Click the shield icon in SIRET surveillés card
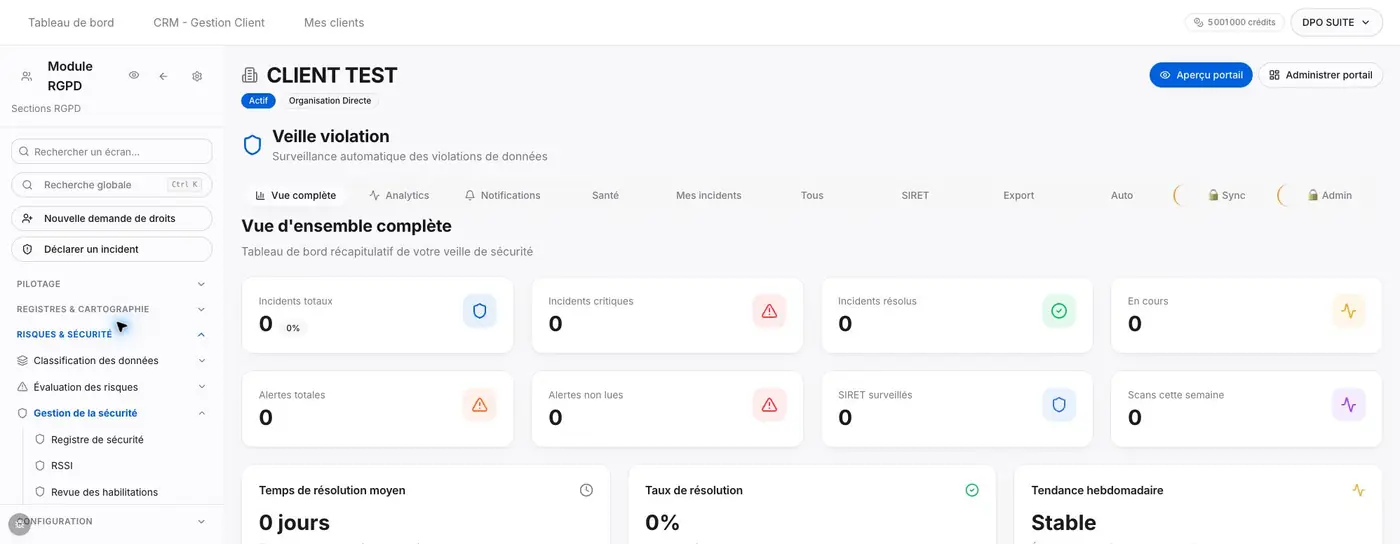 pyautogui.click(x=1059, y=405)
